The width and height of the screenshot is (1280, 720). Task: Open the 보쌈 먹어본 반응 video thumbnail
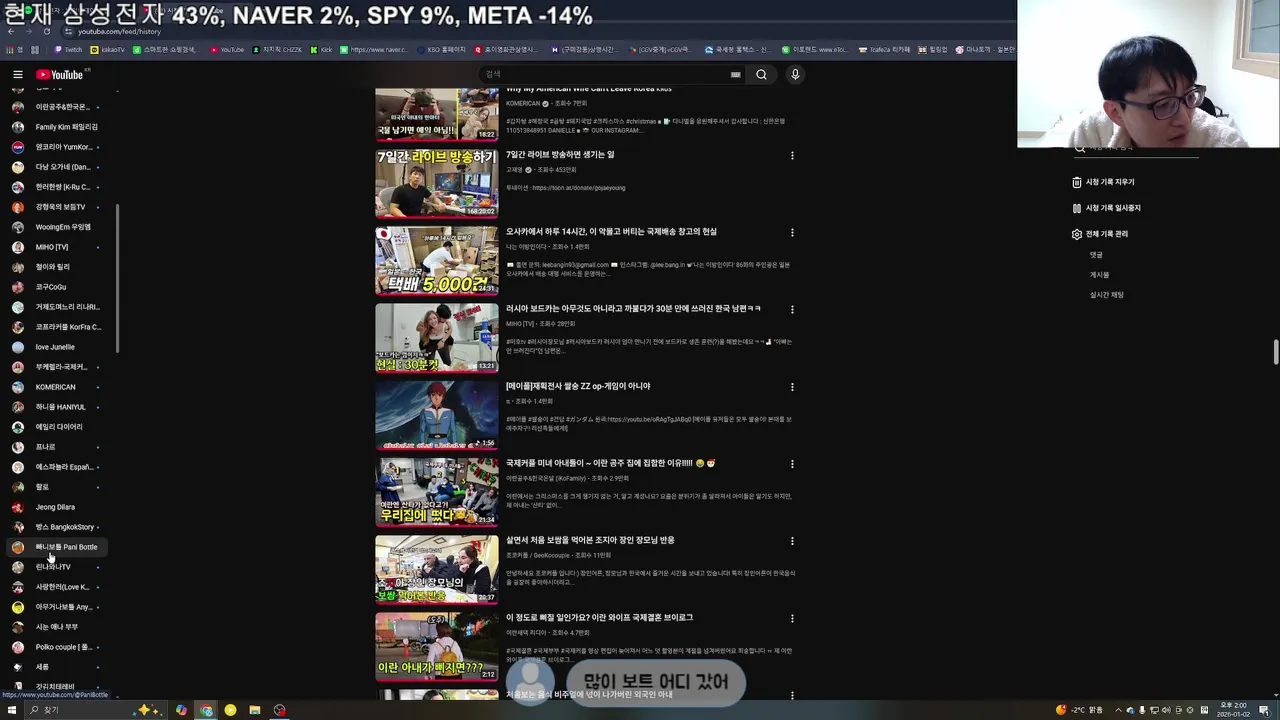(436, 568)
